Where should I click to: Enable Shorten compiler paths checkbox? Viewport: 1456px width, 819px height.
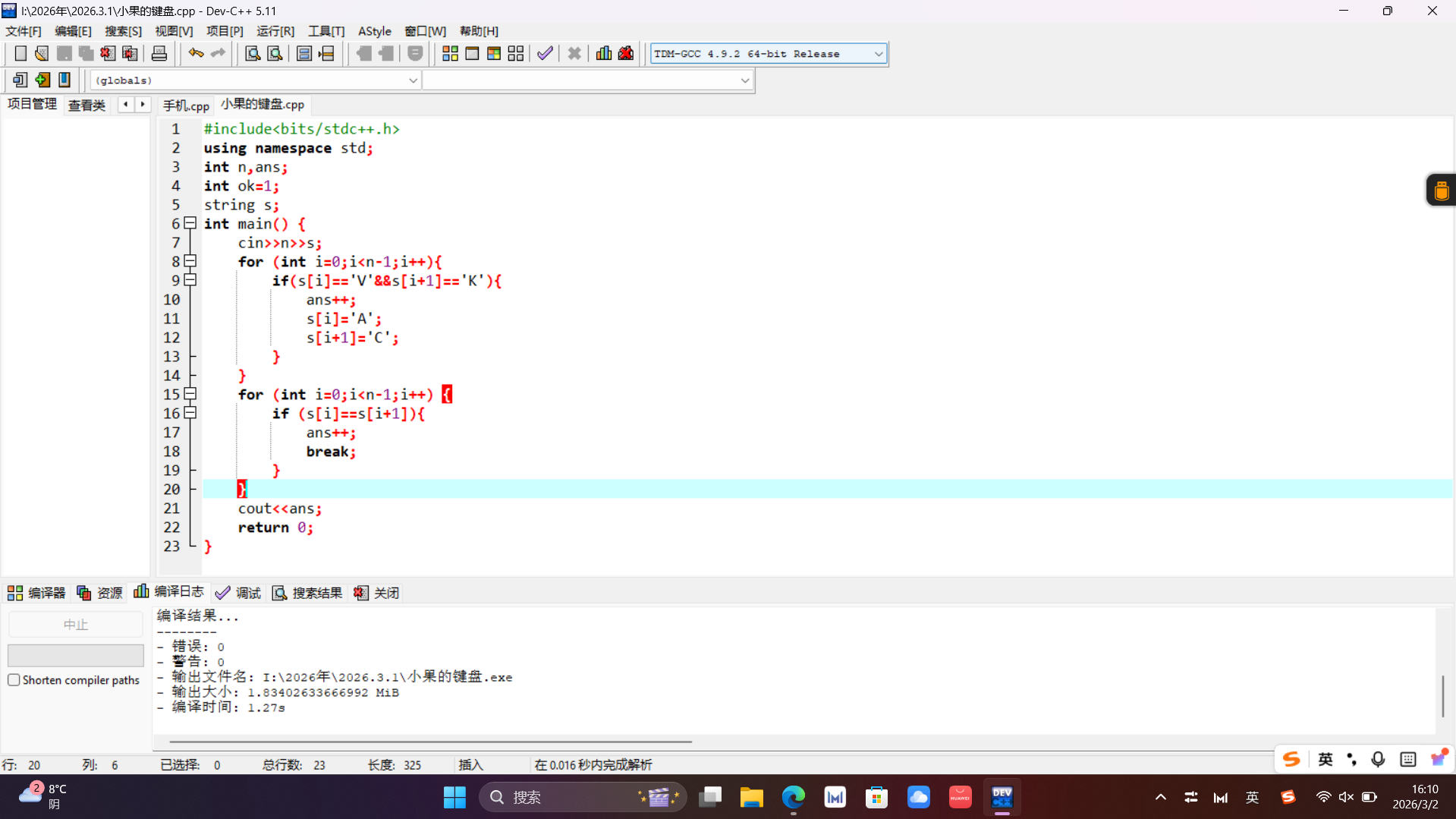(x=14, y=680)
